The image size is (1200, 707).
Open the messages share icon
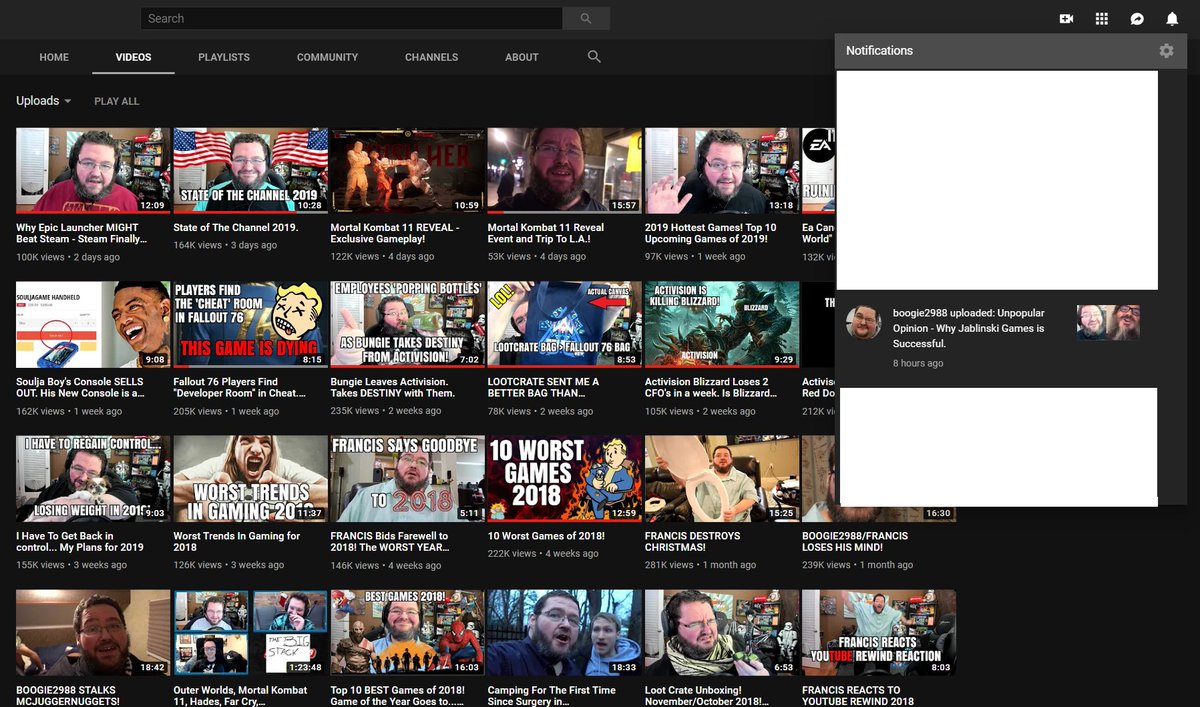[1137, 19]
